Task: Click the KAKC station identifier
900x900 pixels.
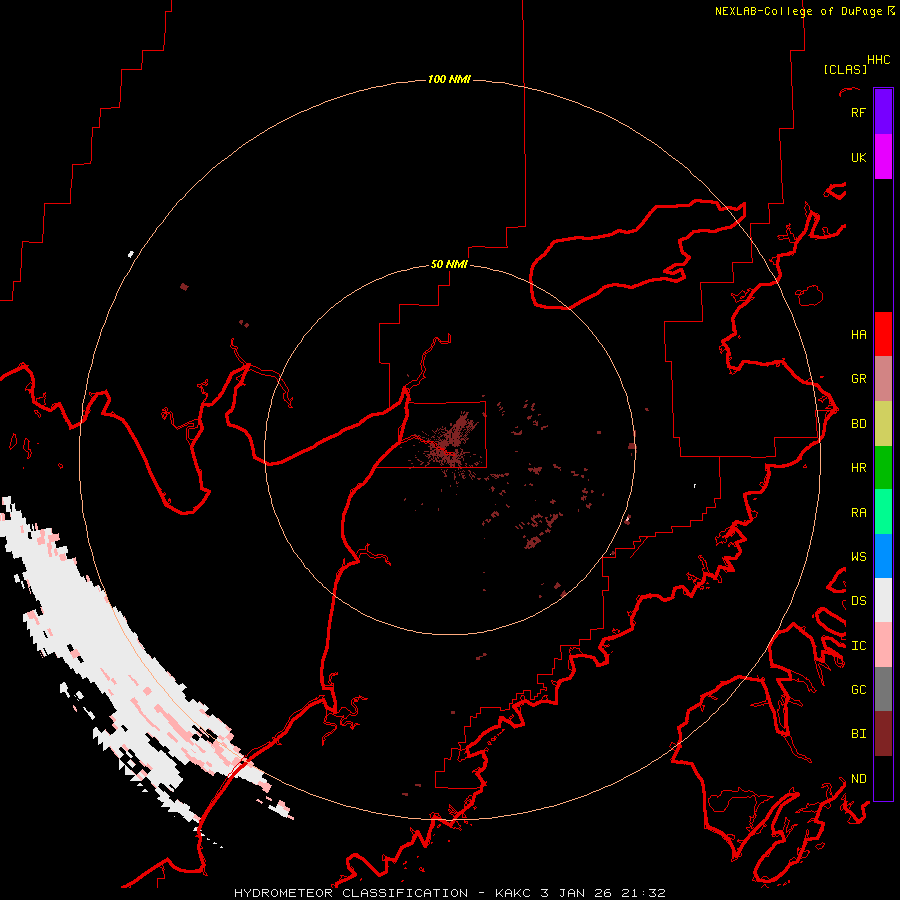Action: 512,893
